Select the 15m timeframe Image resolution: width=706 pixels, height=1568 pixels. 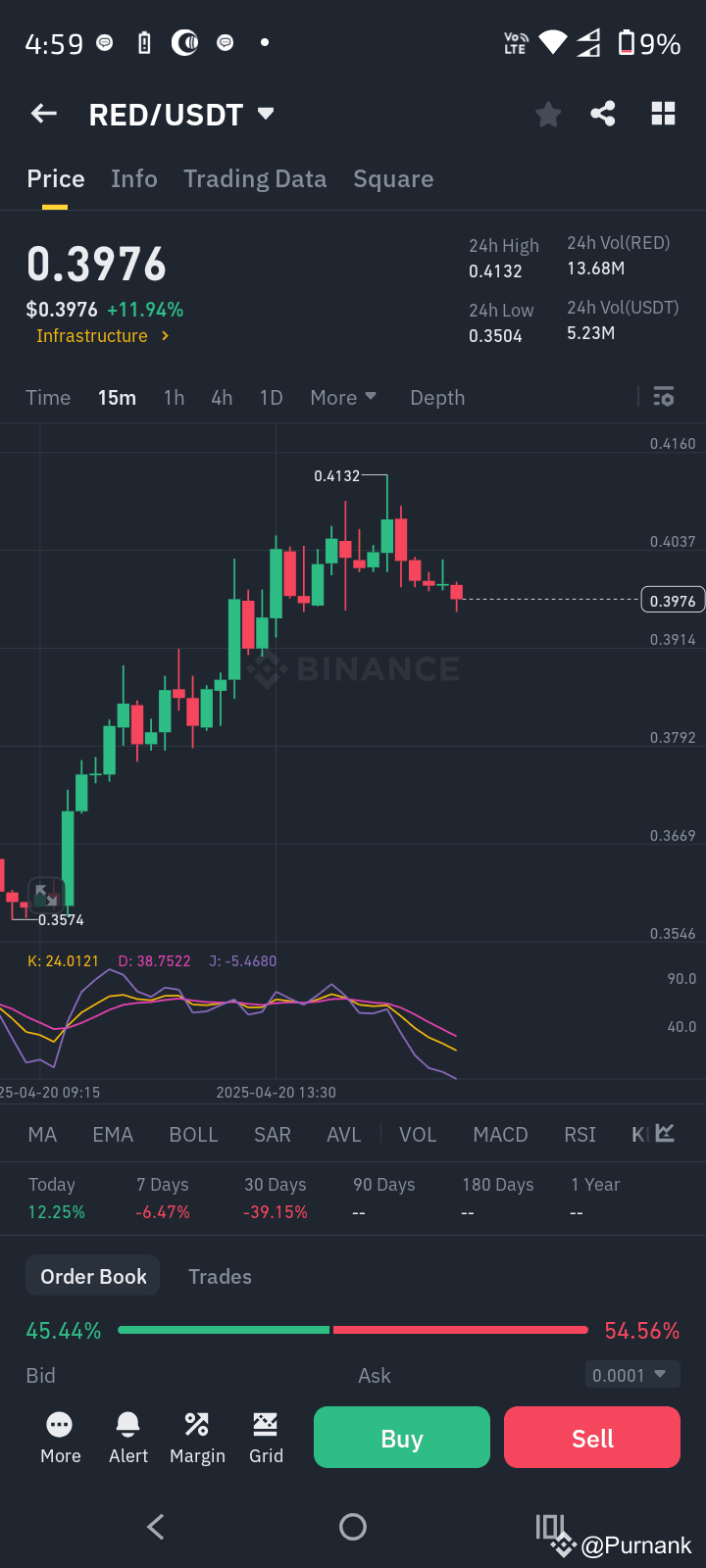[x=117, y=397]
